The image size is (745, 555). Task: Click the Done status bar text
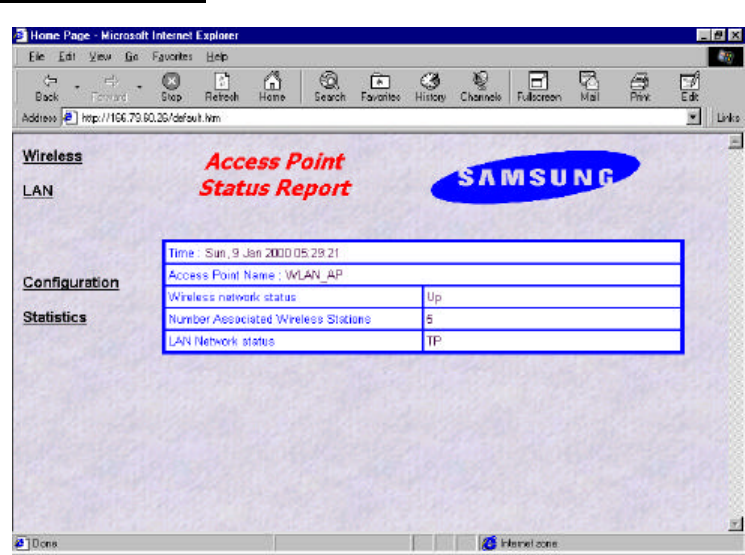pos(45,543)
